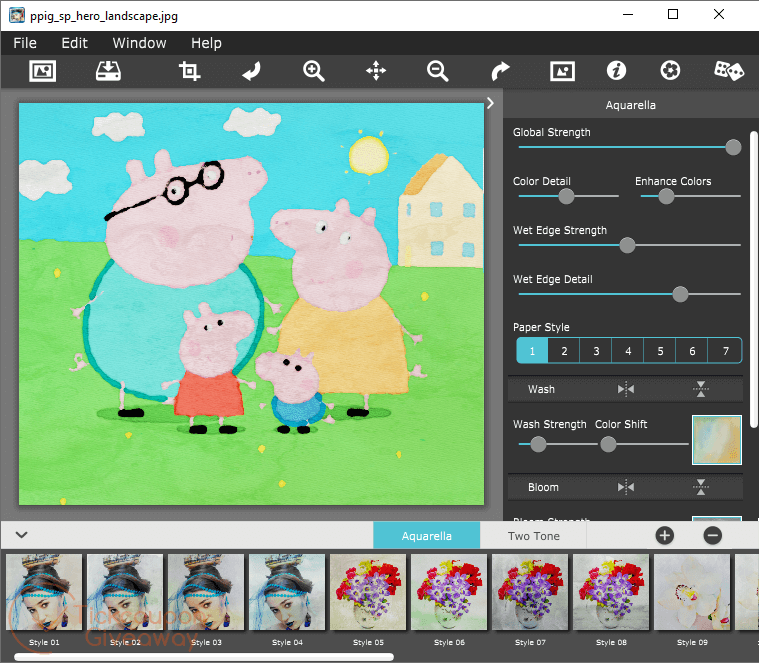759x663 pixels.
Task: Collapse the preset strip chevron
Action: pyautogui.click(x=21, y=535)
